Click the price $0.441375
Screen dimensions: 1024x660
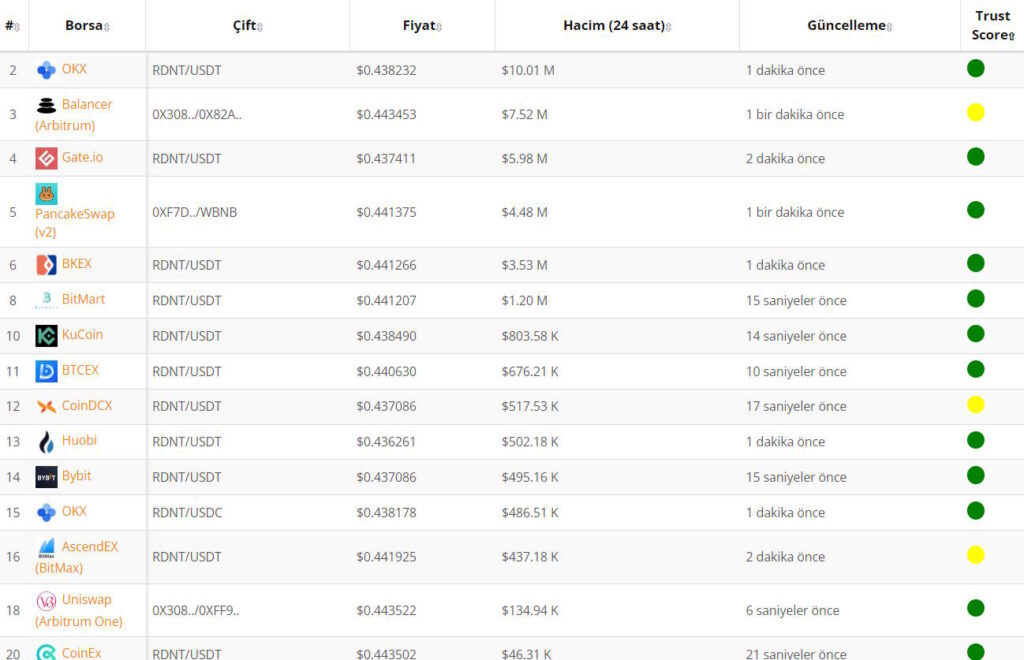386,212
